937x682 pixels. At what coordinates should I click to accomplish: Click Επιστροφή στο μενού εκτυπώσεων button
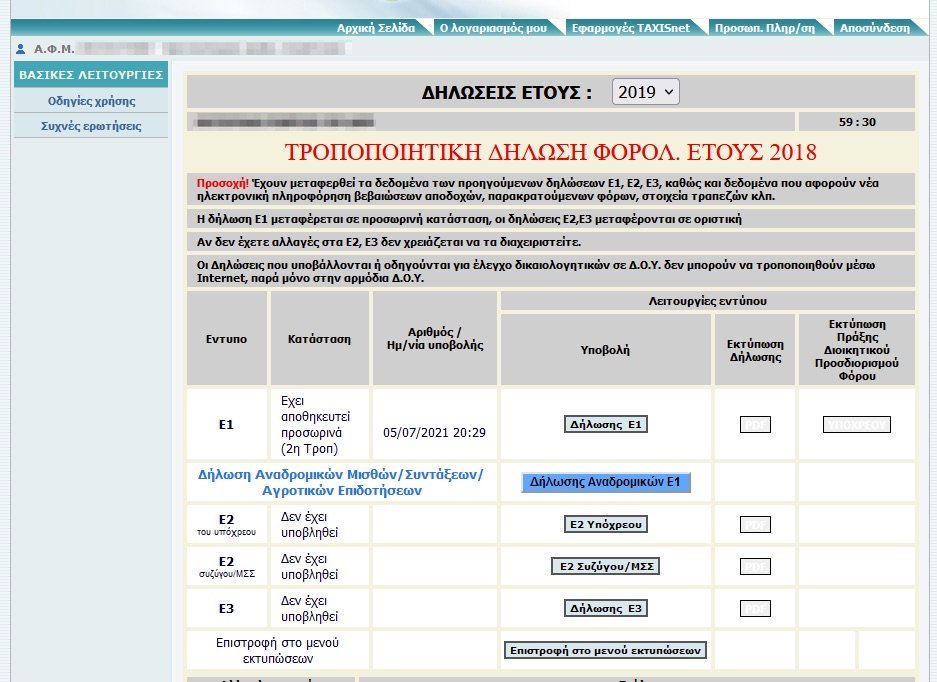pyautogui.click(x=605, y=650)
